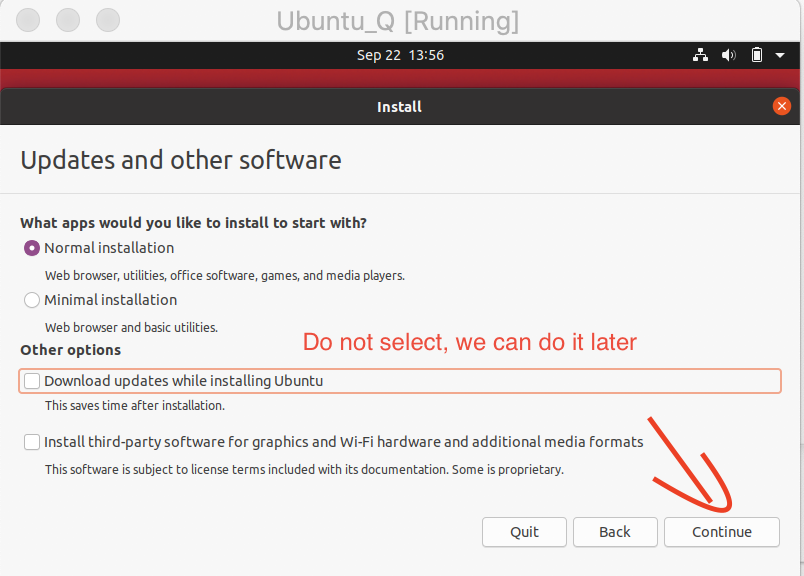This screenshot has height=576, width=804.
Task: Click the Install dialog title bar
Action: point(399,107)
